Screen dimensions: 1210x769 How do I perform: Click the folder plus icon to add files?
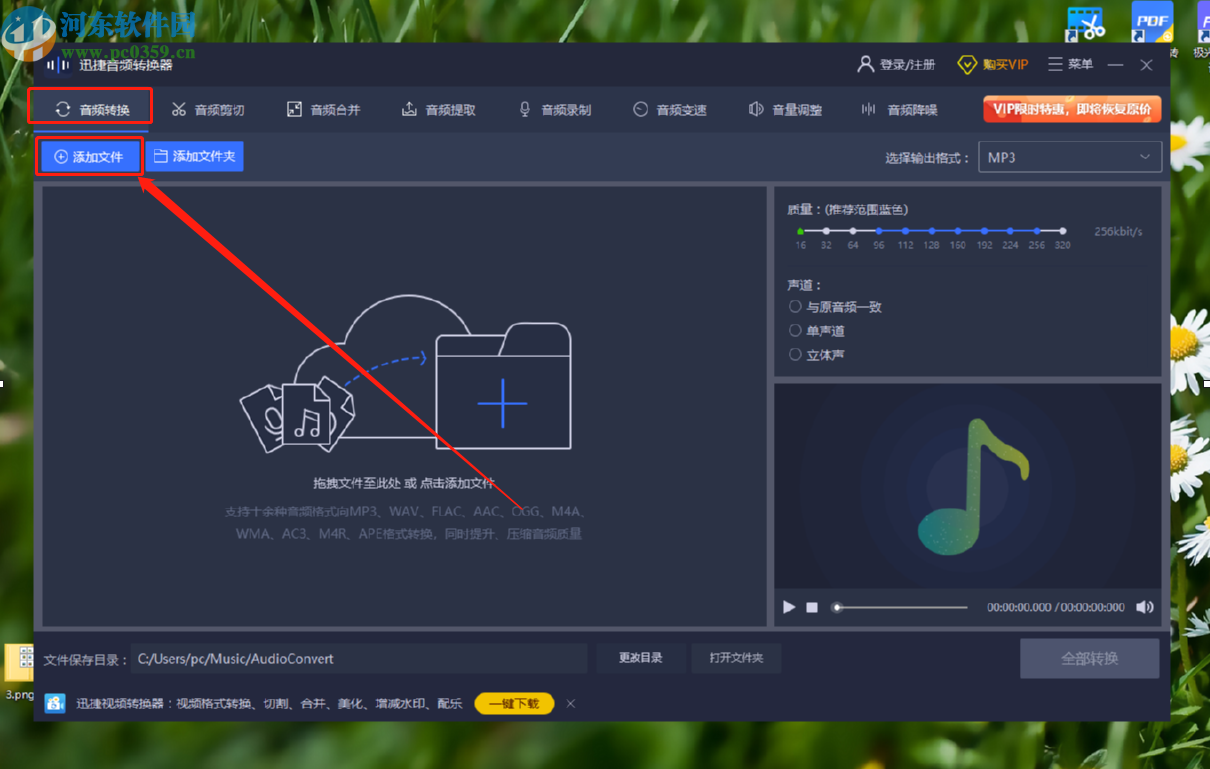pyautogui.click(x=503, y=387)
